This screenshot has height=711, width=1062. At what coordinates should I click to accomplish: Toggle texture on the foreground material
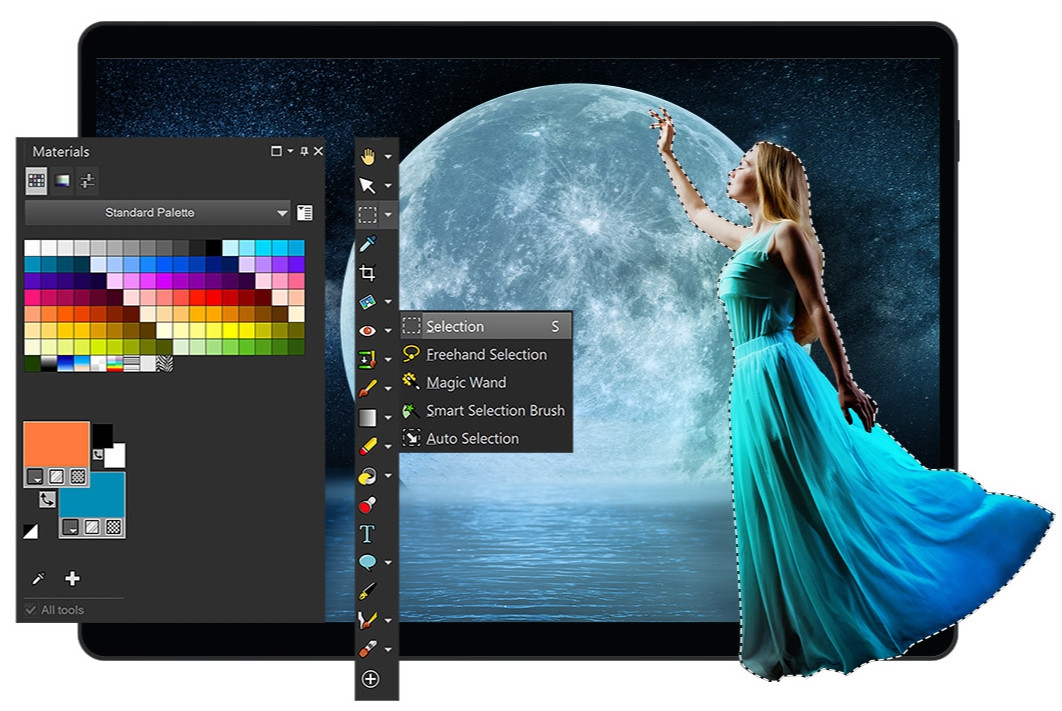[x=57, y=477]
